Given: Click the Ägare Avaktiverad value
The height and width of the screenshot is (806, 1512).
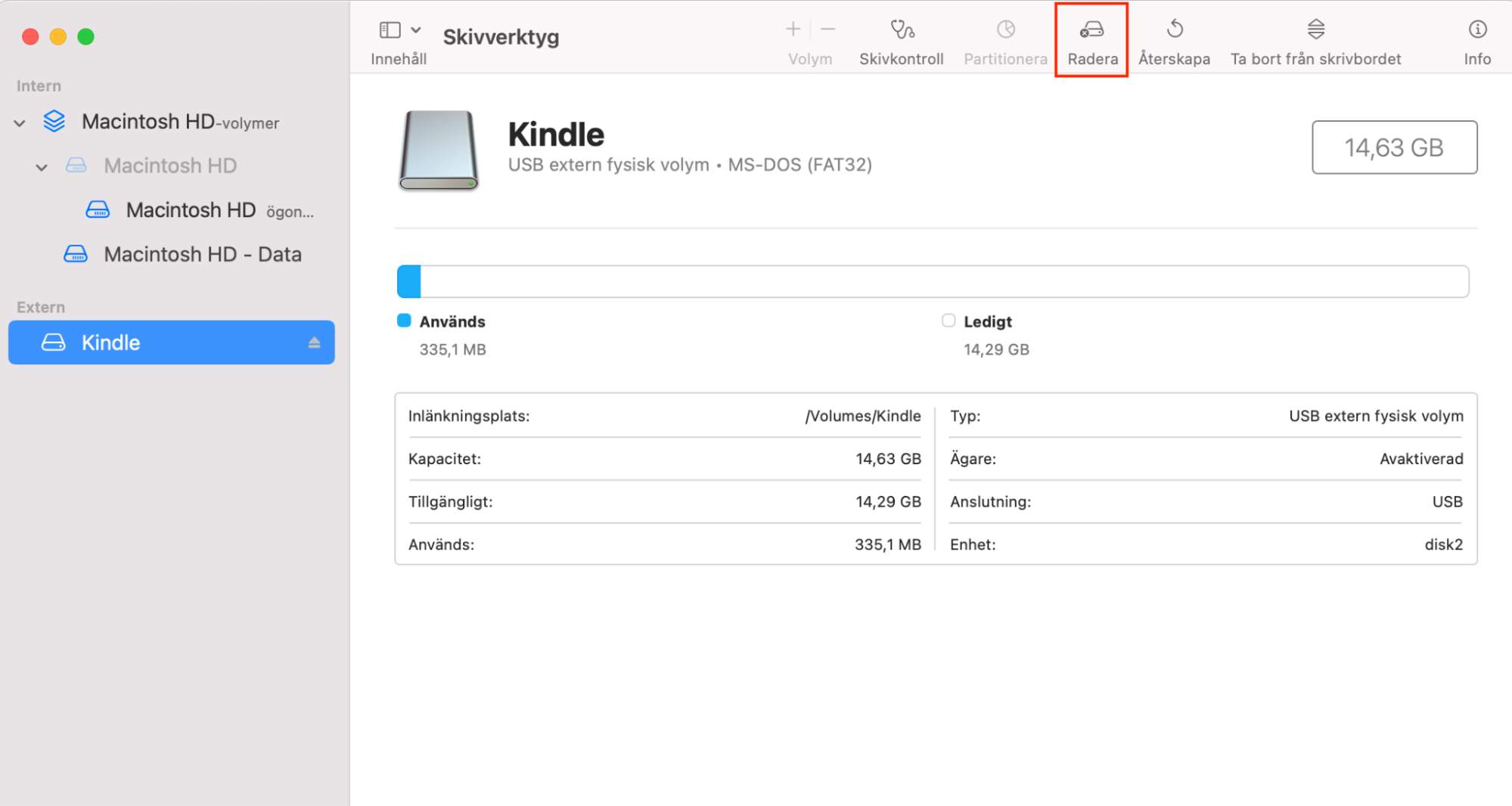Looking at the screenshot, I should 1421,459.
